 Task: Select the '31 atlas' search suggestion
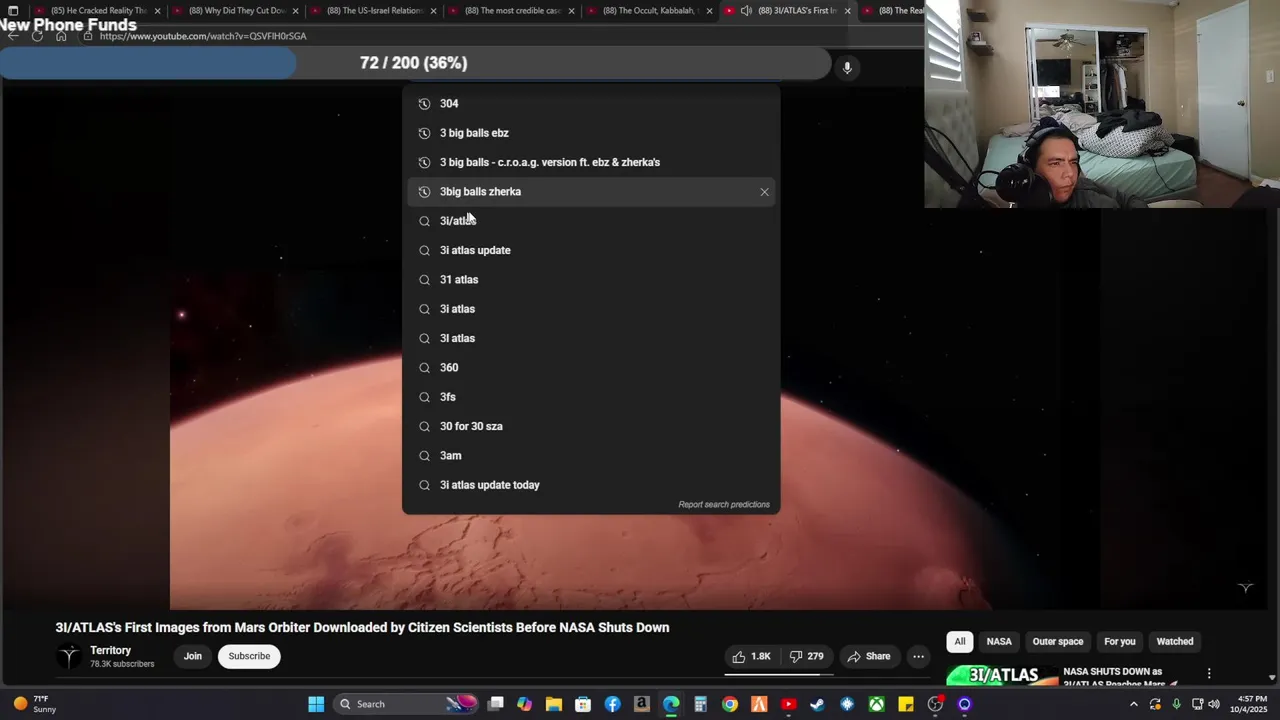(591, 280)
